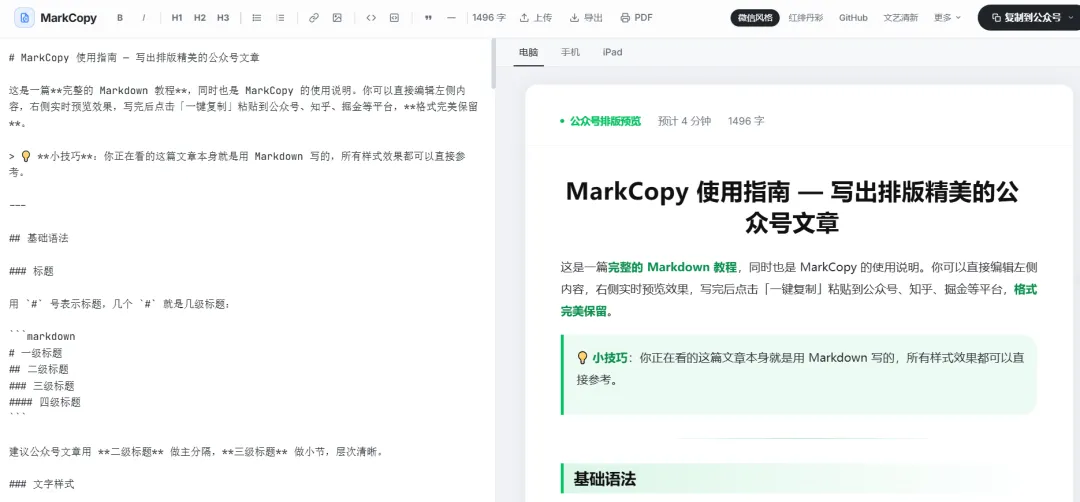Insert a hyperlink via link icon
The image size is (1080, 502).
(314, 18)
